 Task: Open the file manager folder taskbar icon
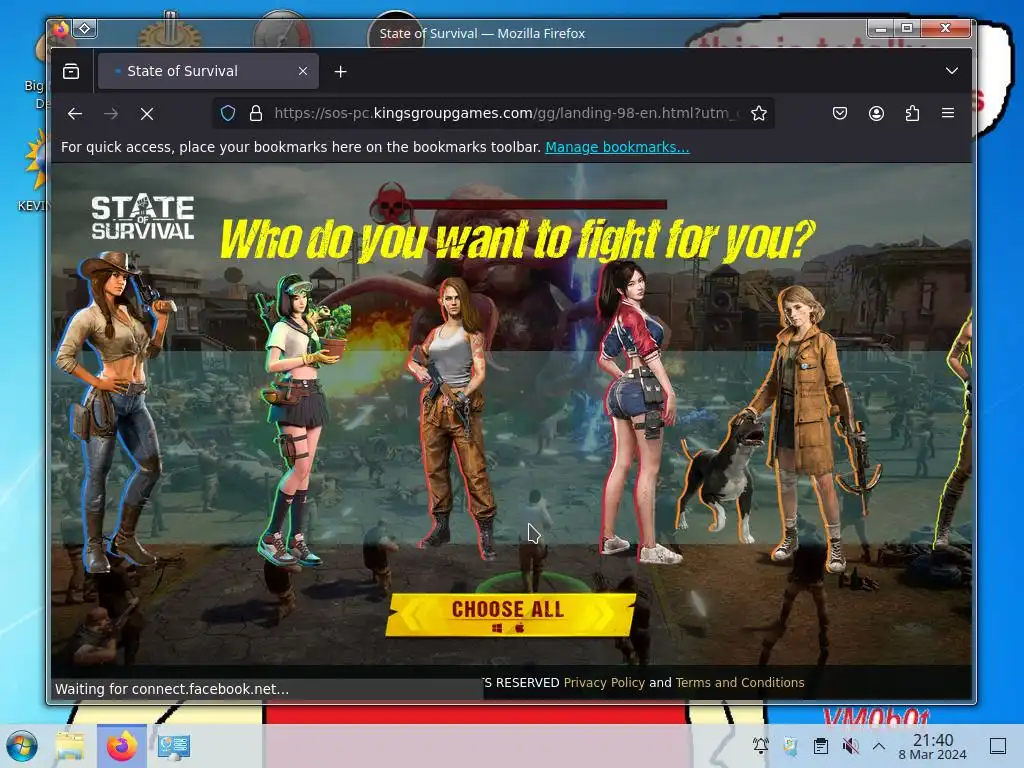pyautogui.click(x=70, y=746)
